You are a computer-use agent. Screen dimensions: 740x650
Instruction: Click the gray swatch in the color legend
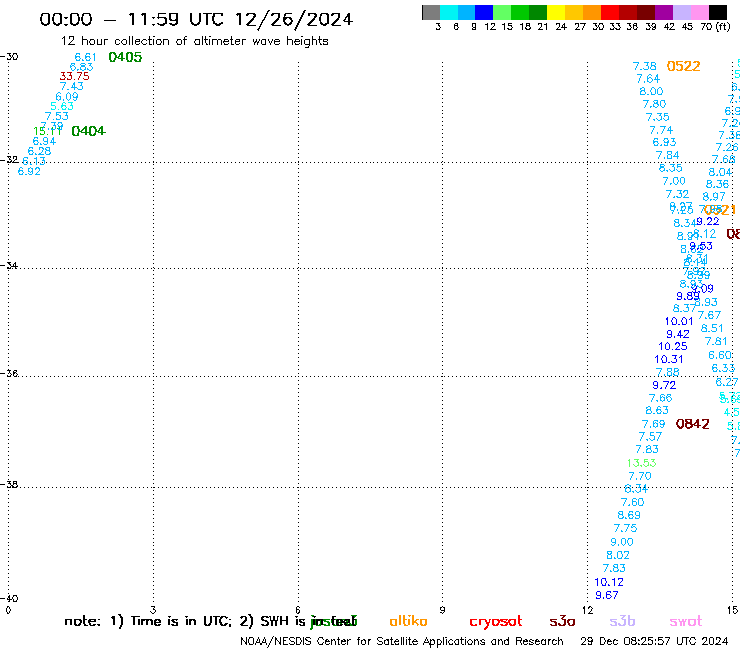431,13
